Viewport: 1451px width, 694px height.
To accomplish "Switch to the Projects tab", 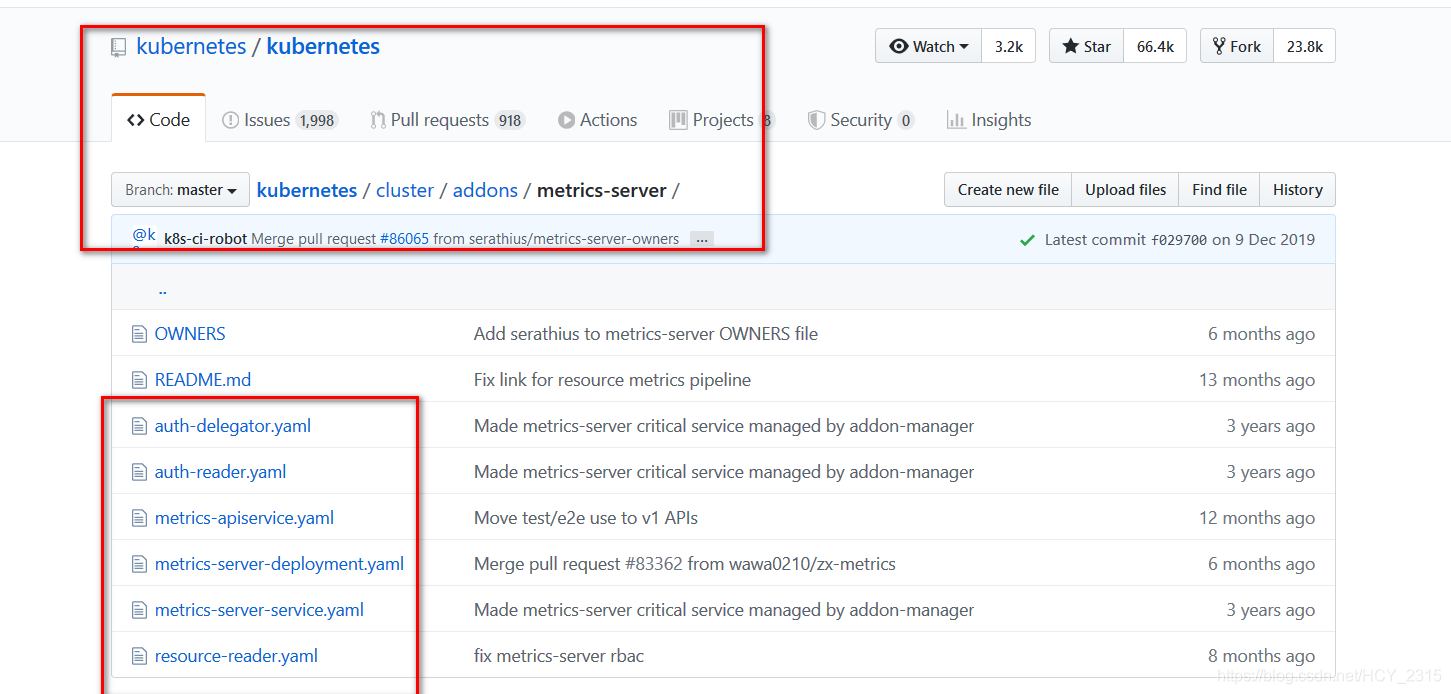I will tap(721, 120).
